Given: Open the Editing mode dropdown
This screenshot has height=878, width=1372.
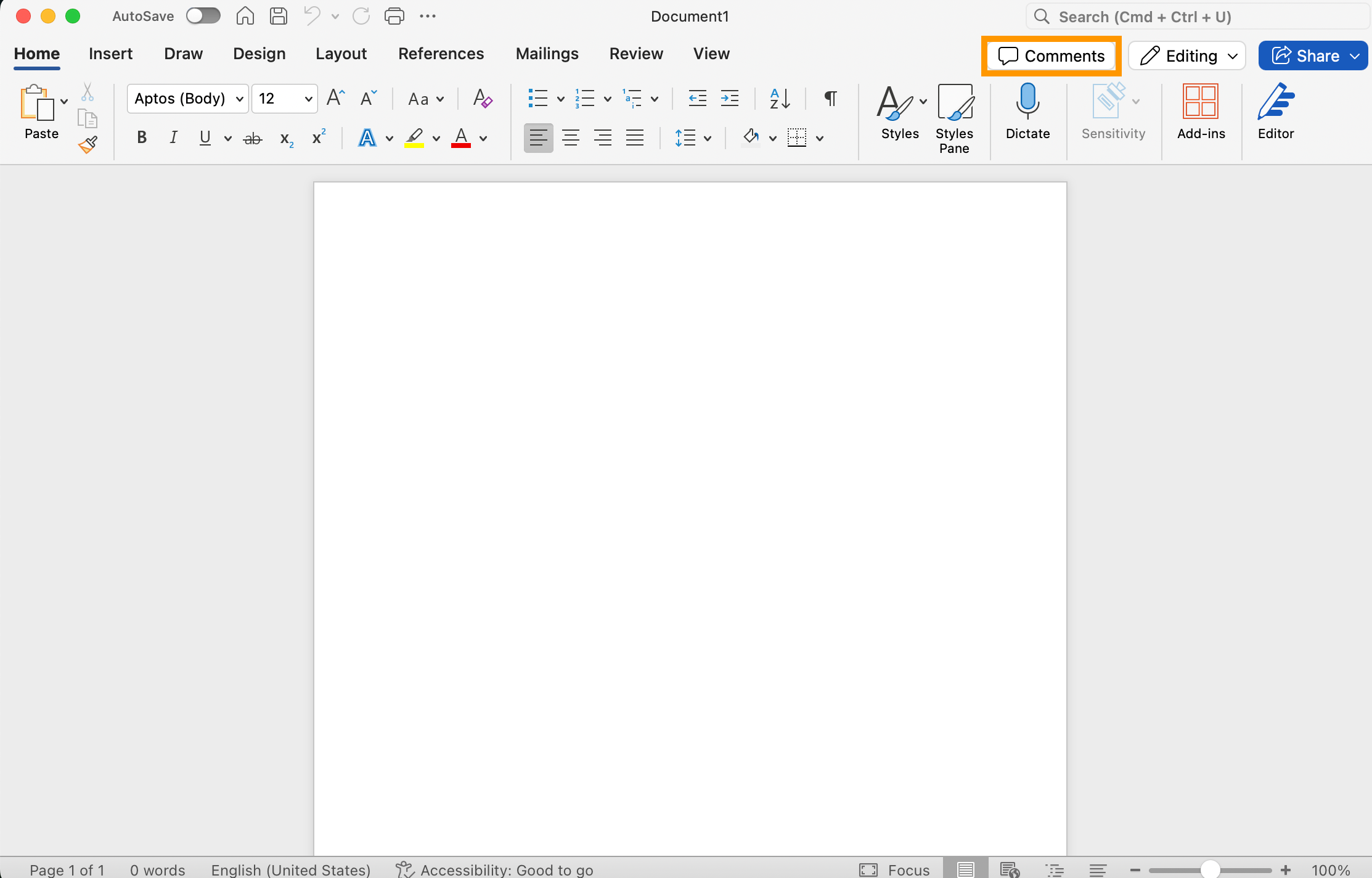Looking at the screenshot, I should (1186, 56).
